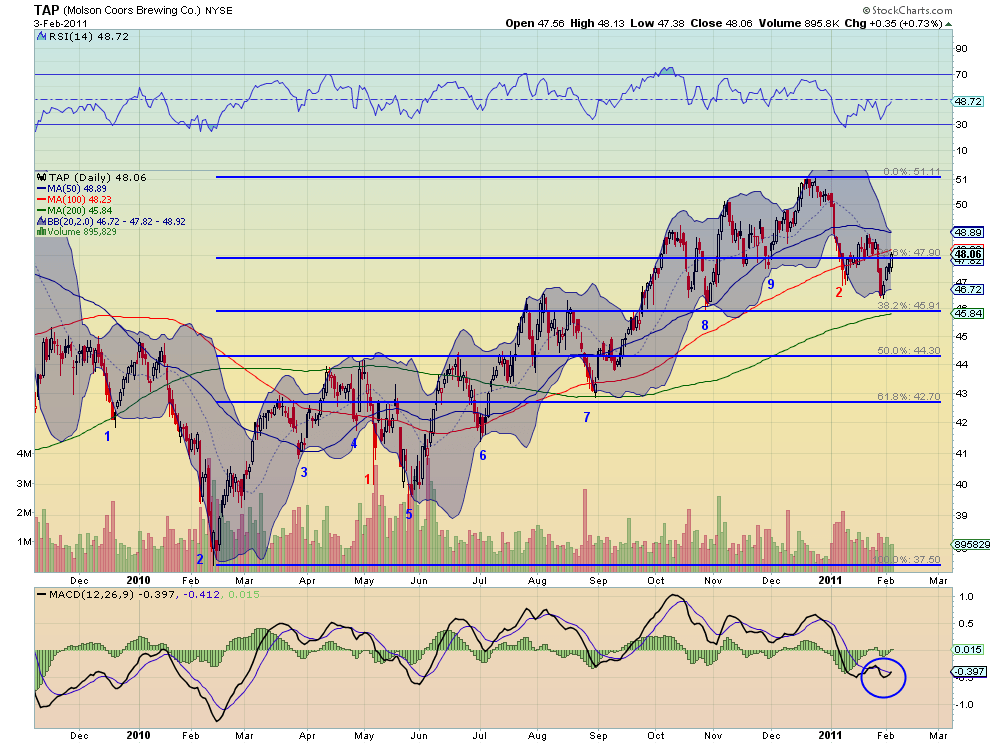This screenshot has width=990, height=744.
Task: Click the 38.2%: 45.91 Fibonacci label
Action: click(909, 305)
